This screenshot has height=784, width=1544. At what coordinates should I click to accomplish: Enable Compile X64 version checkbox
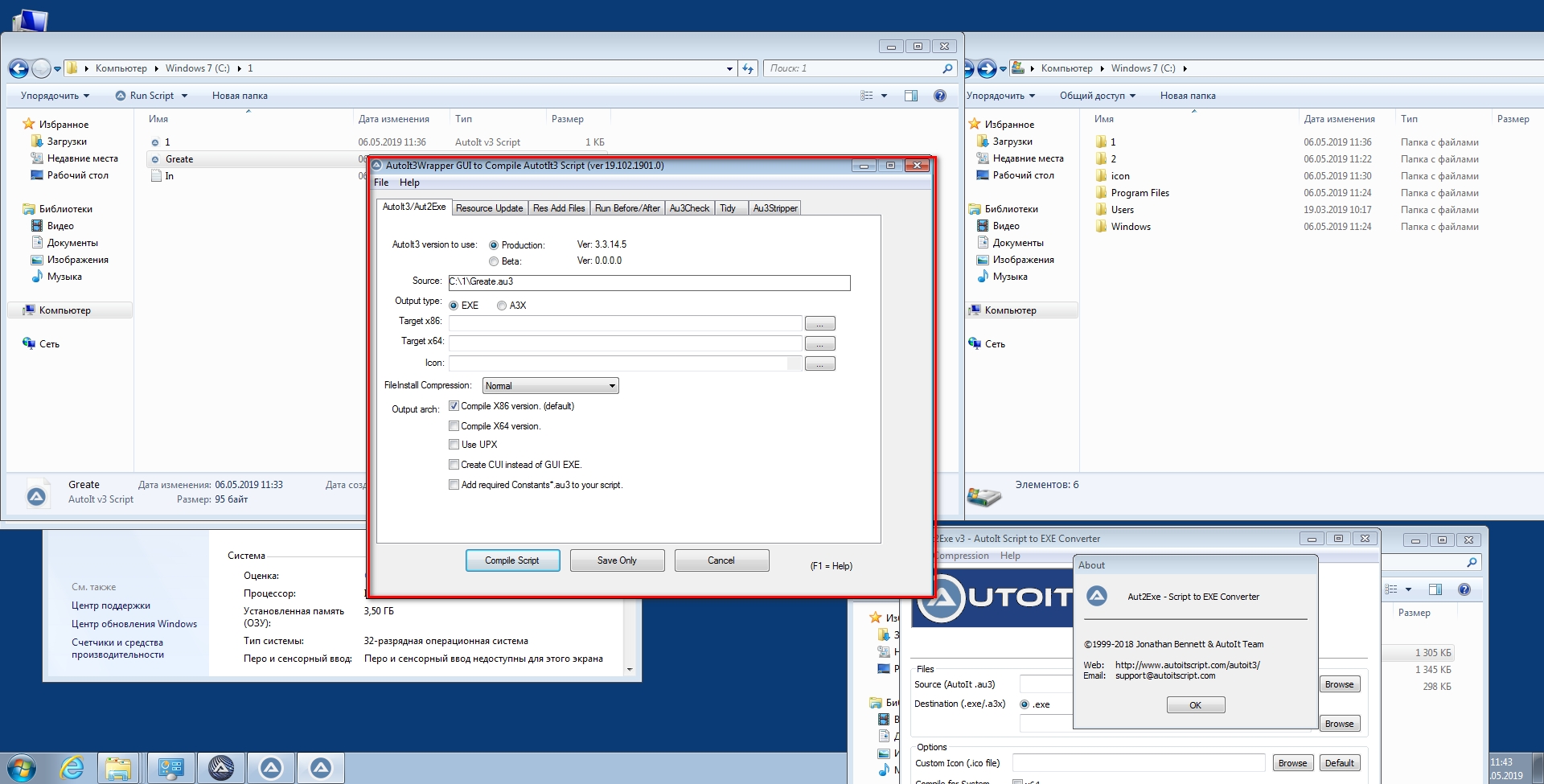coord(454,426)
